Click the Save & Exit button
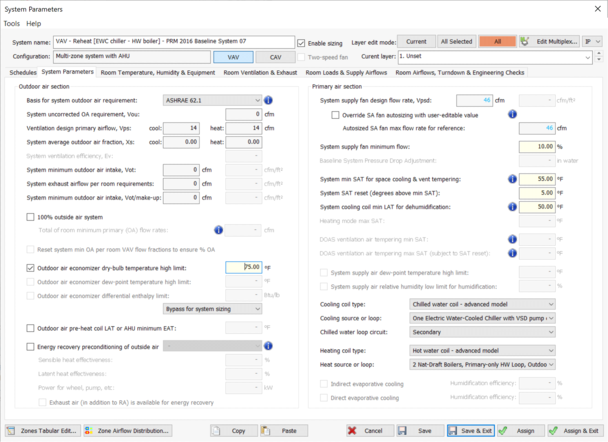This screenshot has width=608, height=442. [469, 430]
